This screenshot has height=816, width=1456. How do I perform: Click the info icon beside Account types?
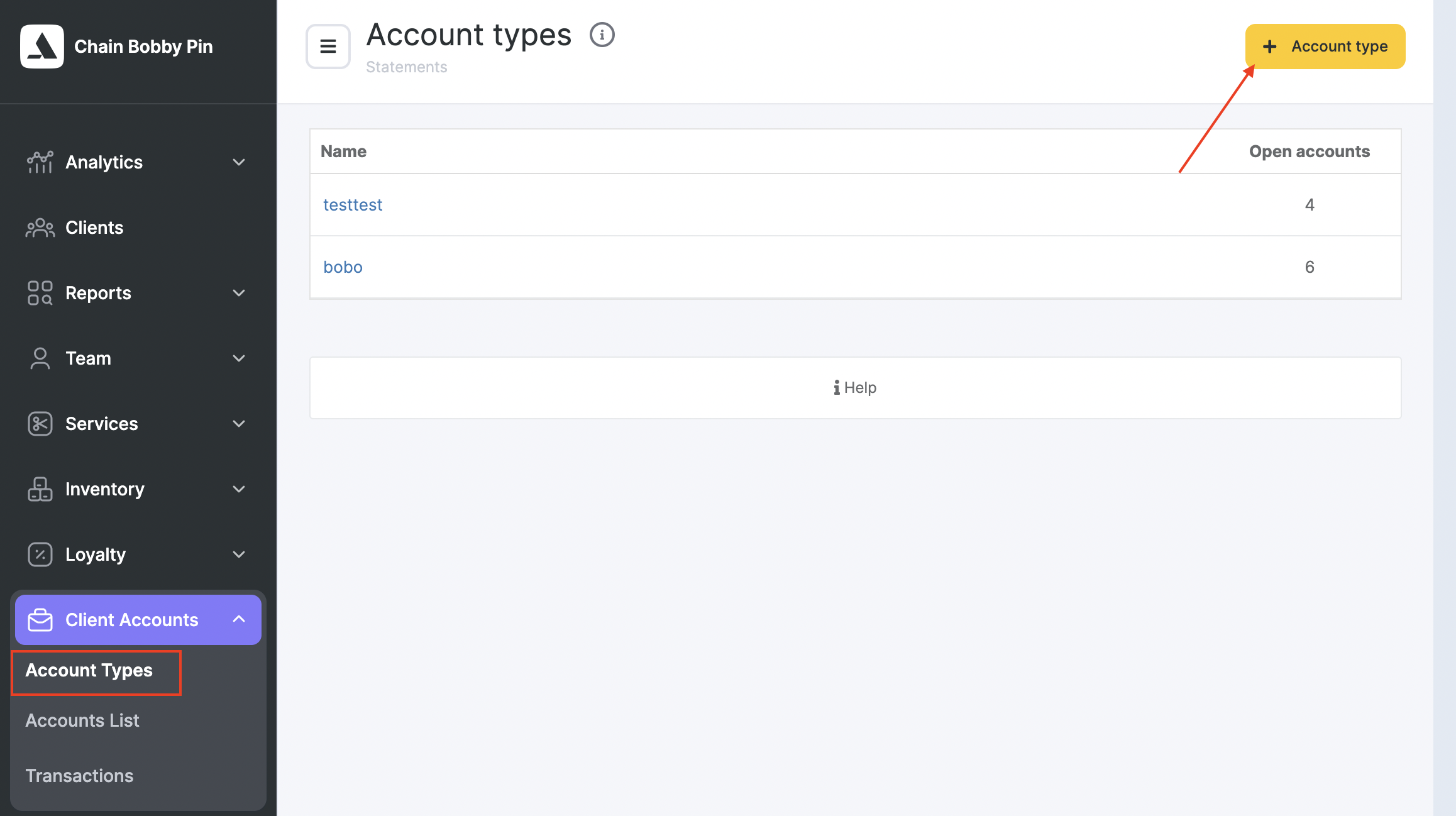[602, 35]
